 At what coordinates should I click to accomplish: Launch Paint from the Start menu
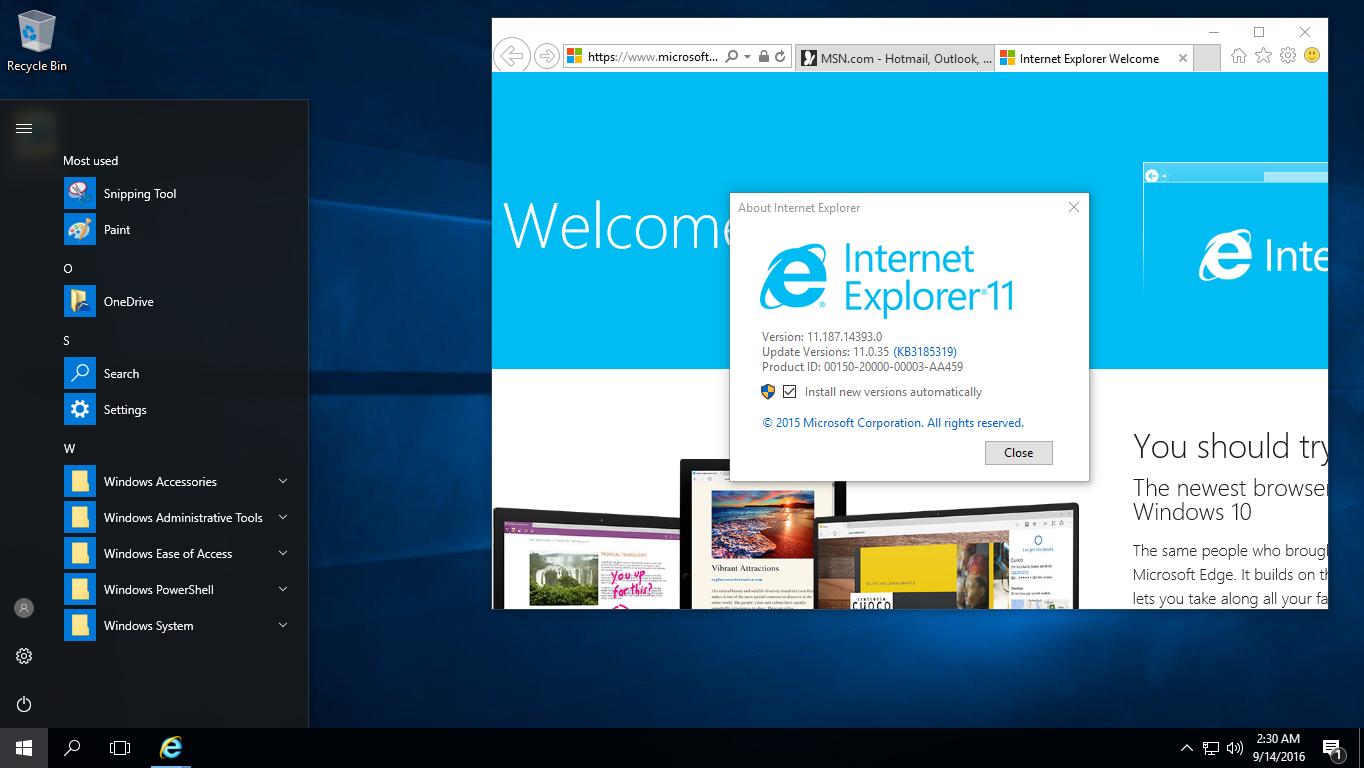click(x=180, y=230)
